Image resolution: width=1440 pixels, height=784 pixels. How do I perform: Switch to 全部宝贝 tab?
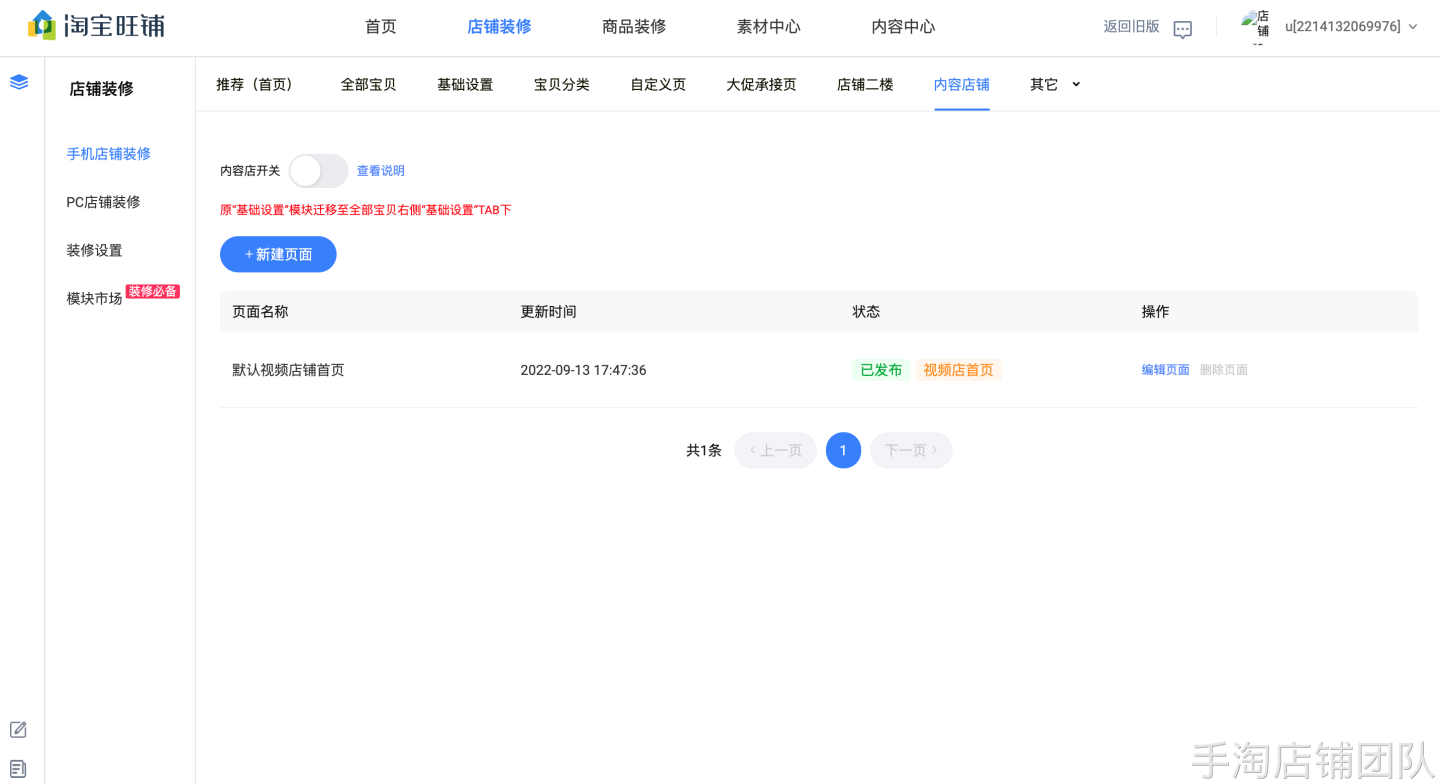tap(369, 84)
